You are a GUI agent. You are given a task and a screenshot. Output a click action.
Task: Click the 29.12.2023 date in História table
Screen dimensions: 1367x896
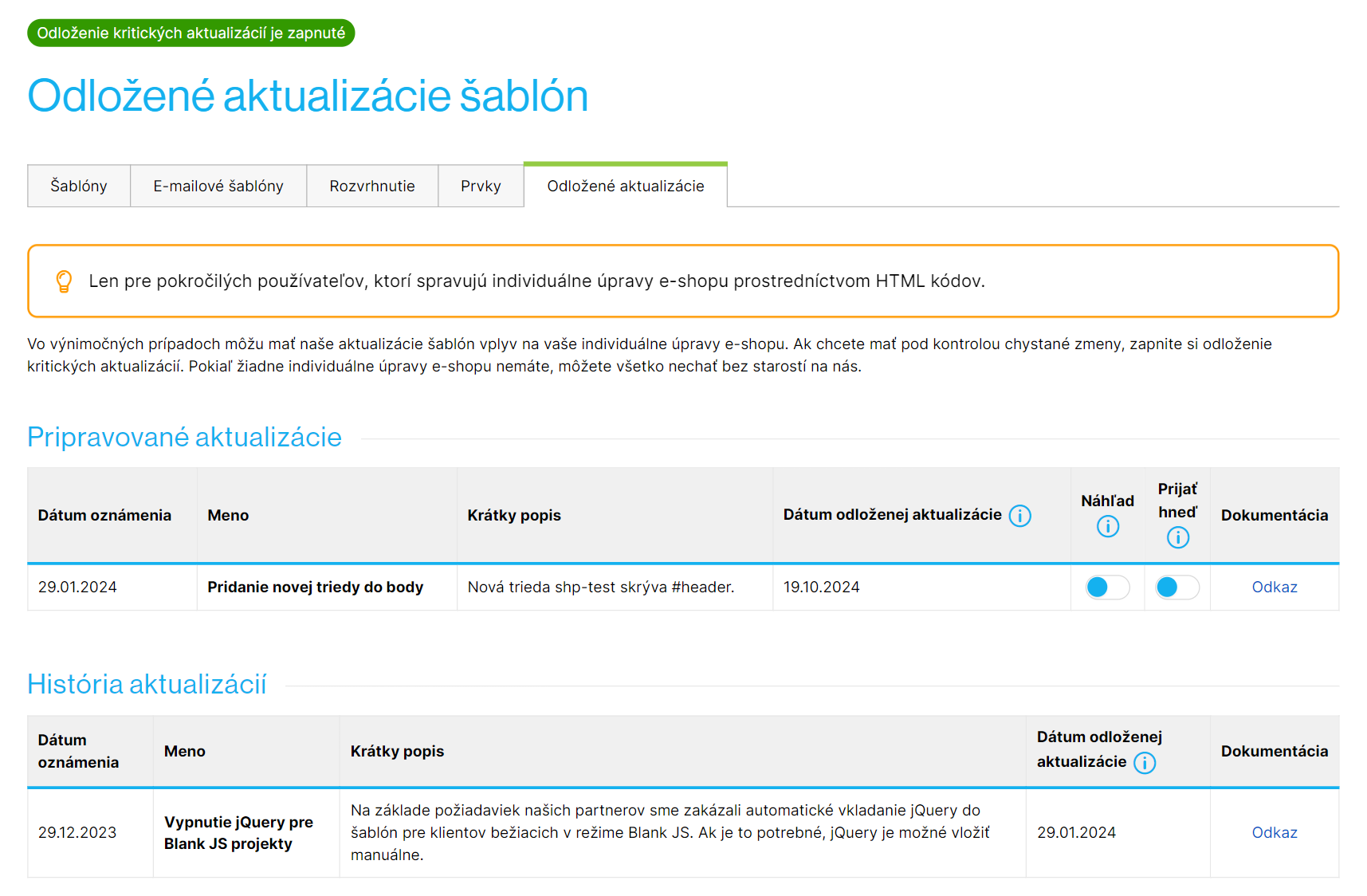[77, 833]
